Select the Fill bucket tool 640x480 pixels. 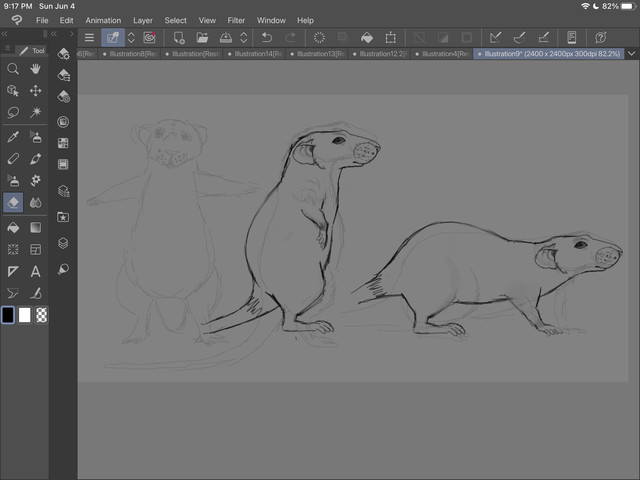pyautogui.click(x=13, y=226)
